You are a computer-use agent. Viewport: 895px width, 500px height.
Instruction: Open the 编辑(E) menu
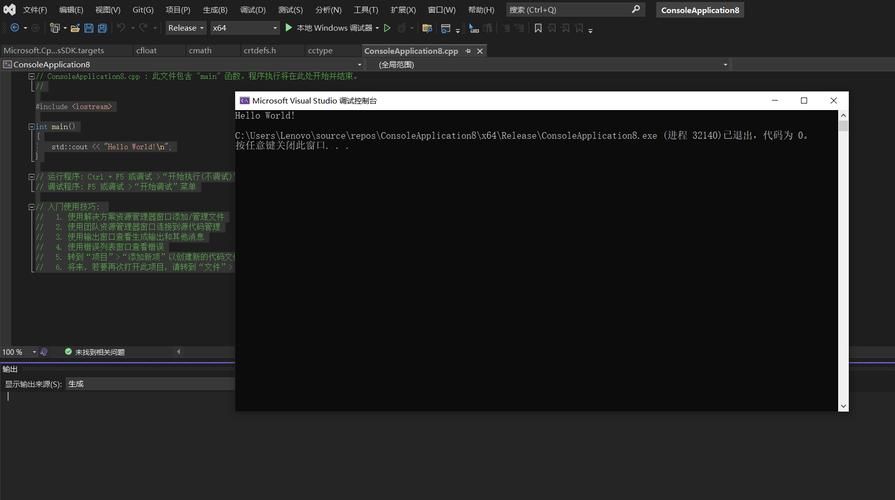(71, 10)
